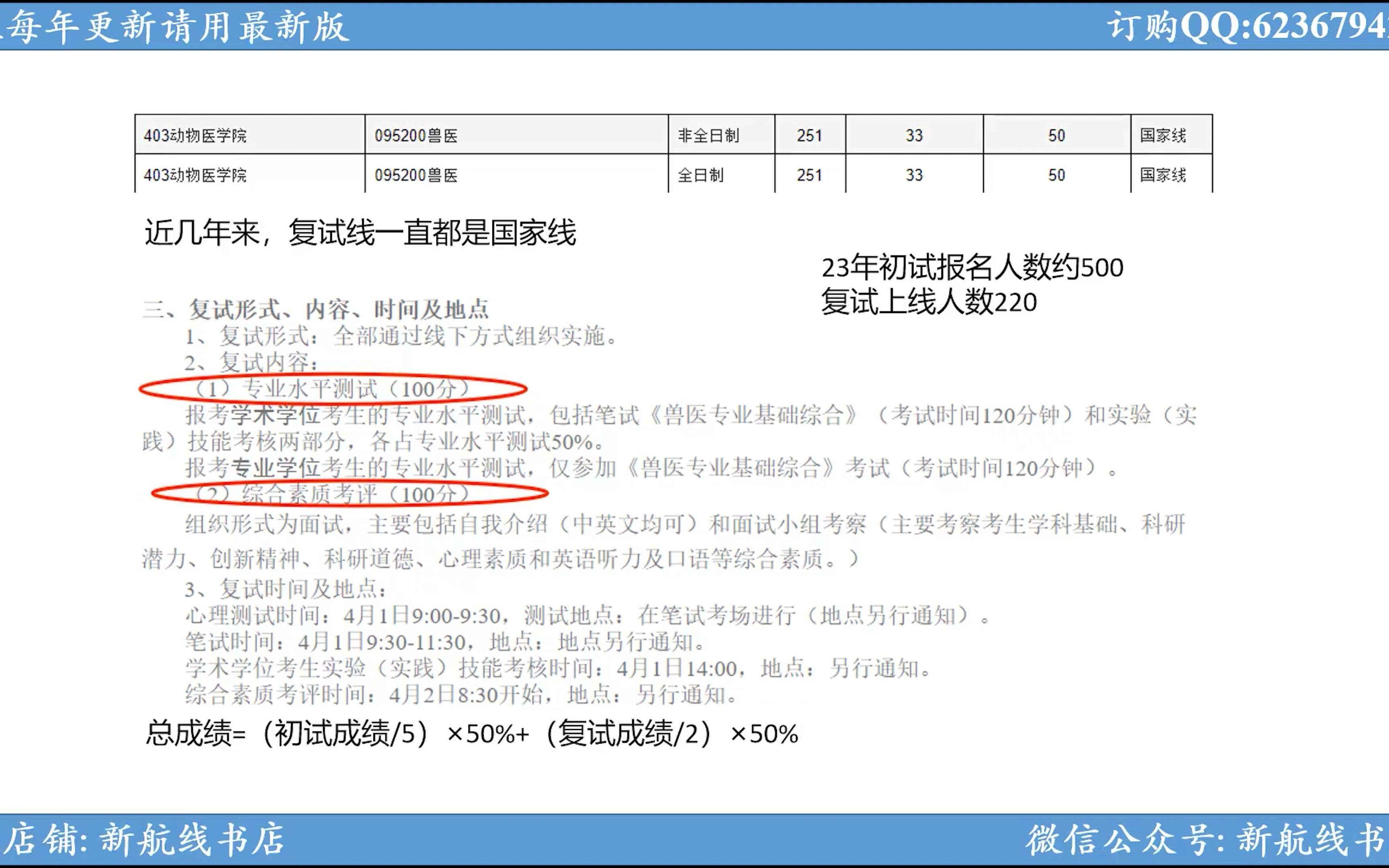Viewport: 1389px width, 868px height.
Task: Click the '251' score in the 全日制 row
Action: pos(809,175)
